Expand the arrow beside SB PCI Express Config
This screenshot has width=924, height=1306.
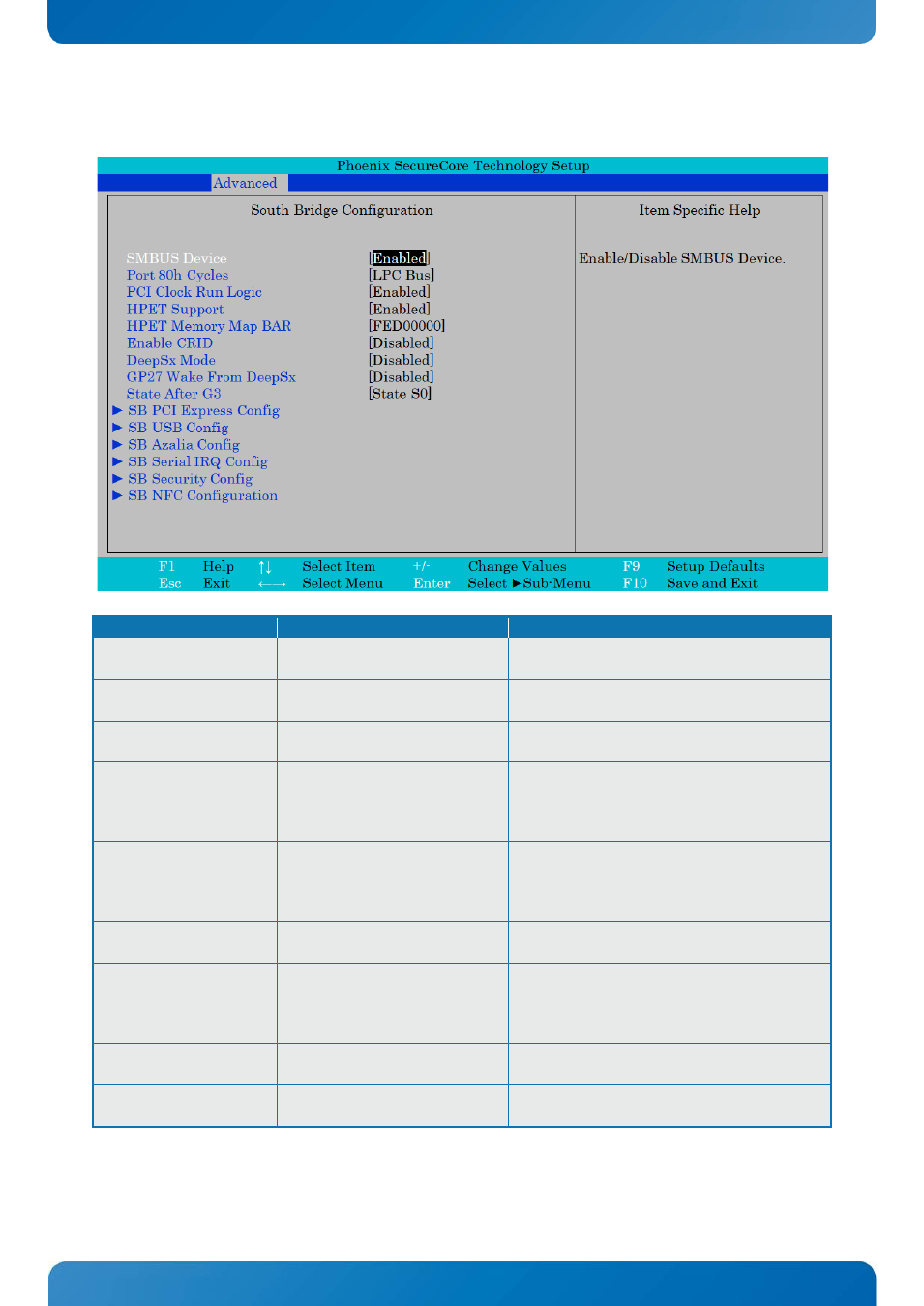tap(117, 410)
